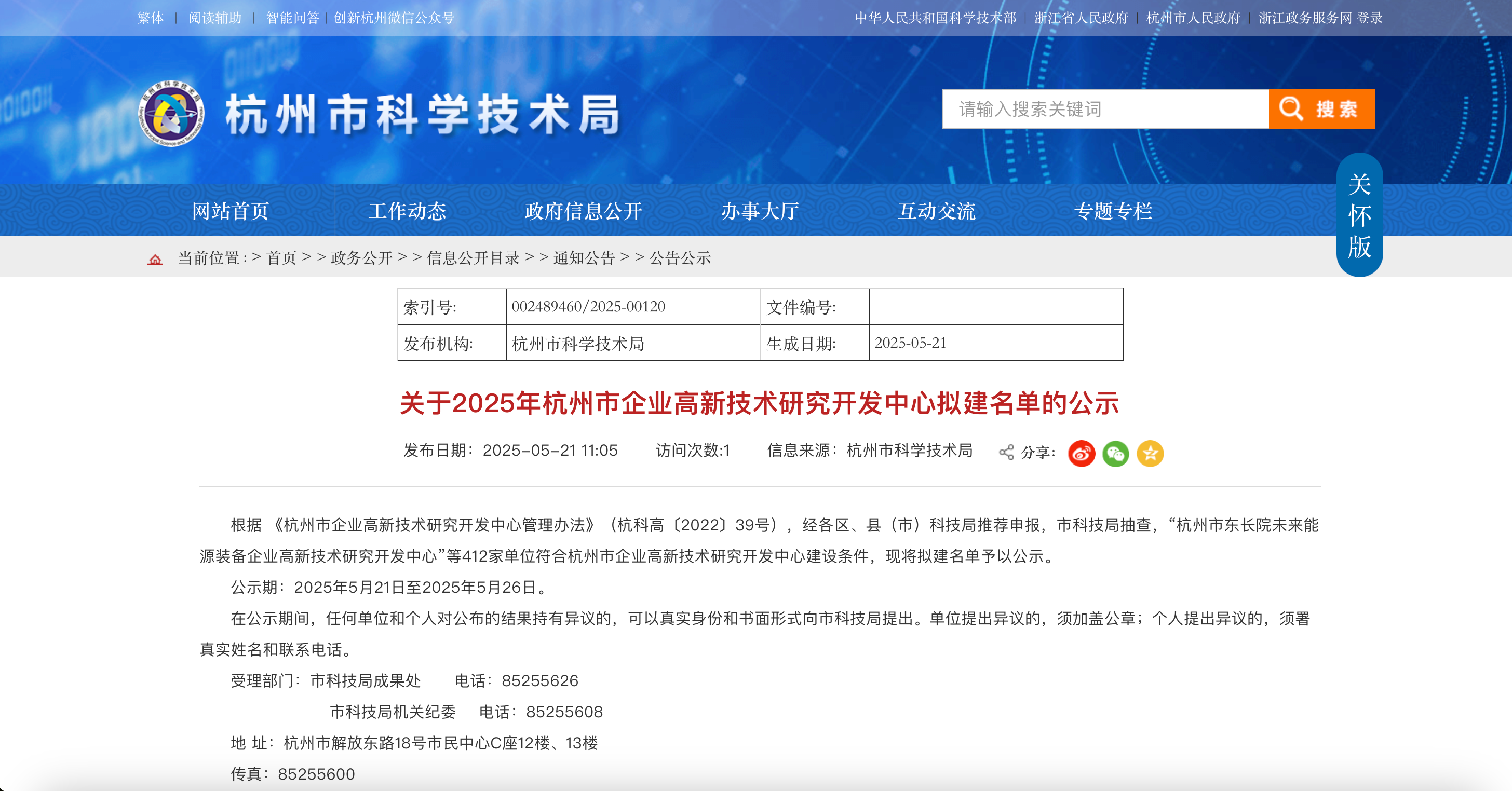Click the Weibo share icon
1512x791 pixels.
(x=1081, y=453)
